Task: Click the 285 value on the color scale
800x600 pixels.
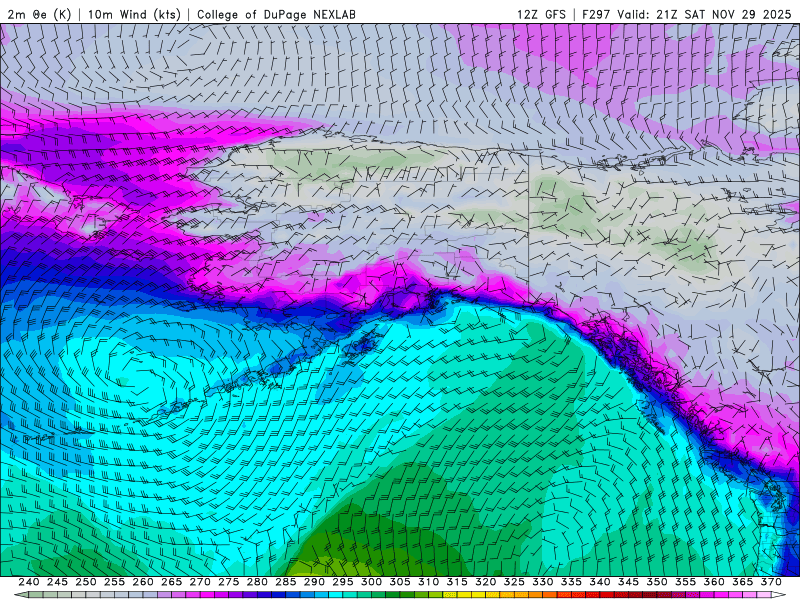Action: click(x=286, y=582)
